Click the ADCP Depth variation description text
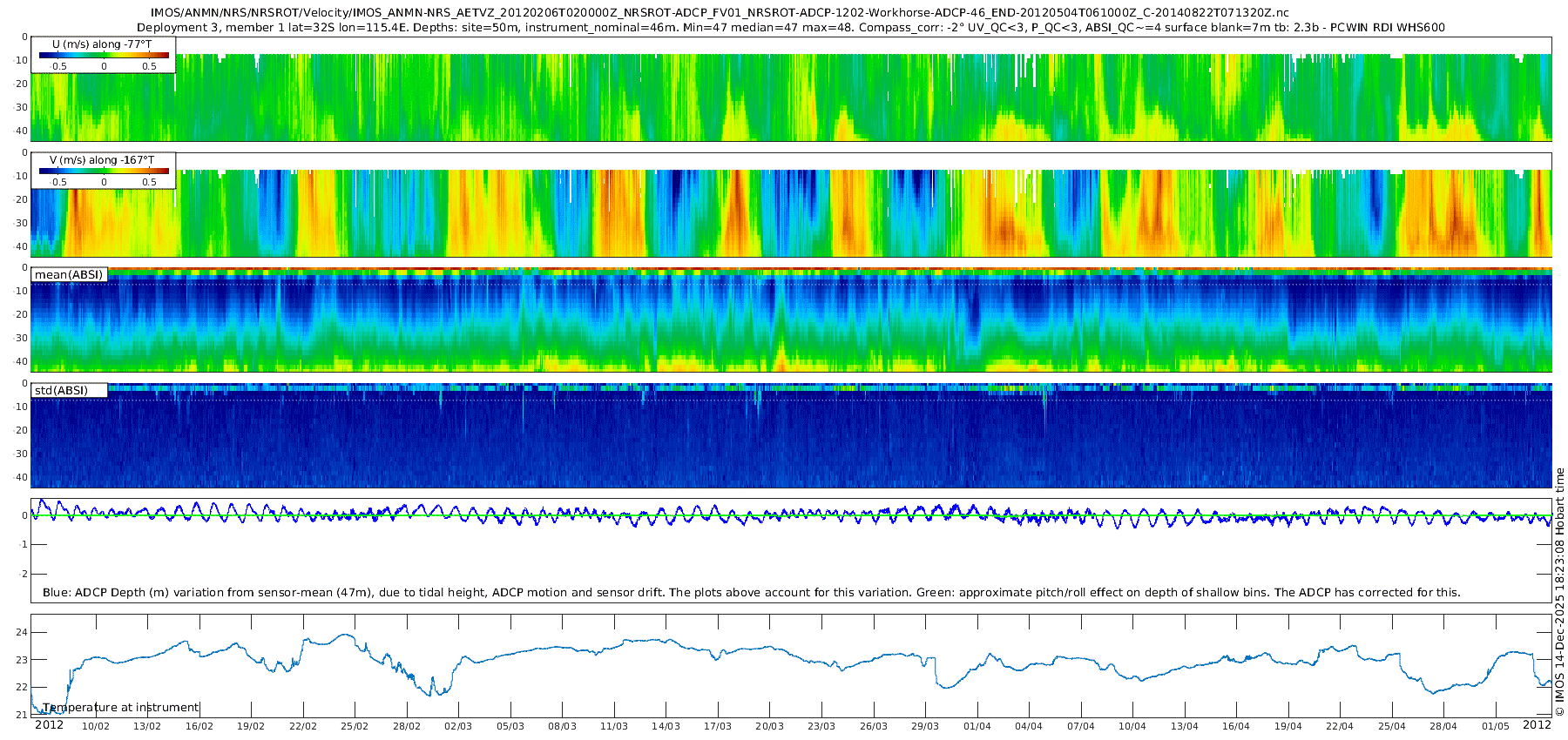Viewport: 1568px width, 740px height. point(751,593)
